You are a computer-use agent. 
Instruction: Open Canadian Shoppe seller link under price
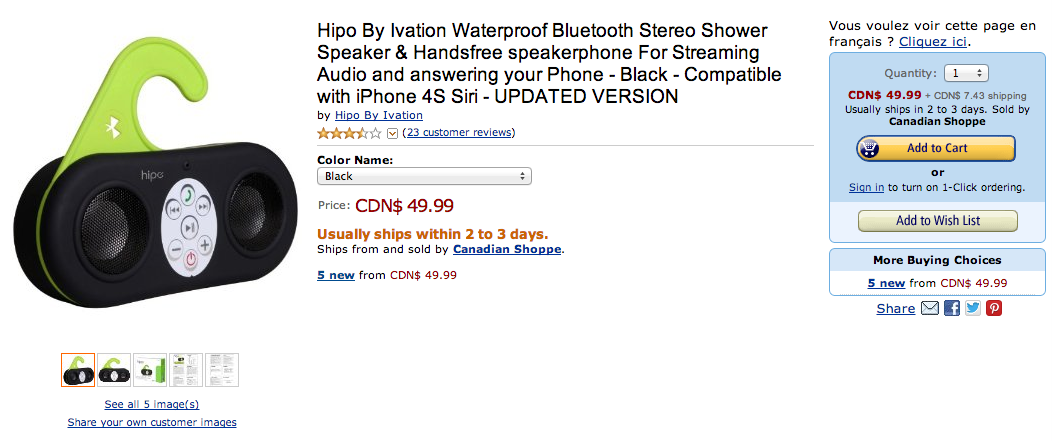coord(507,249)
